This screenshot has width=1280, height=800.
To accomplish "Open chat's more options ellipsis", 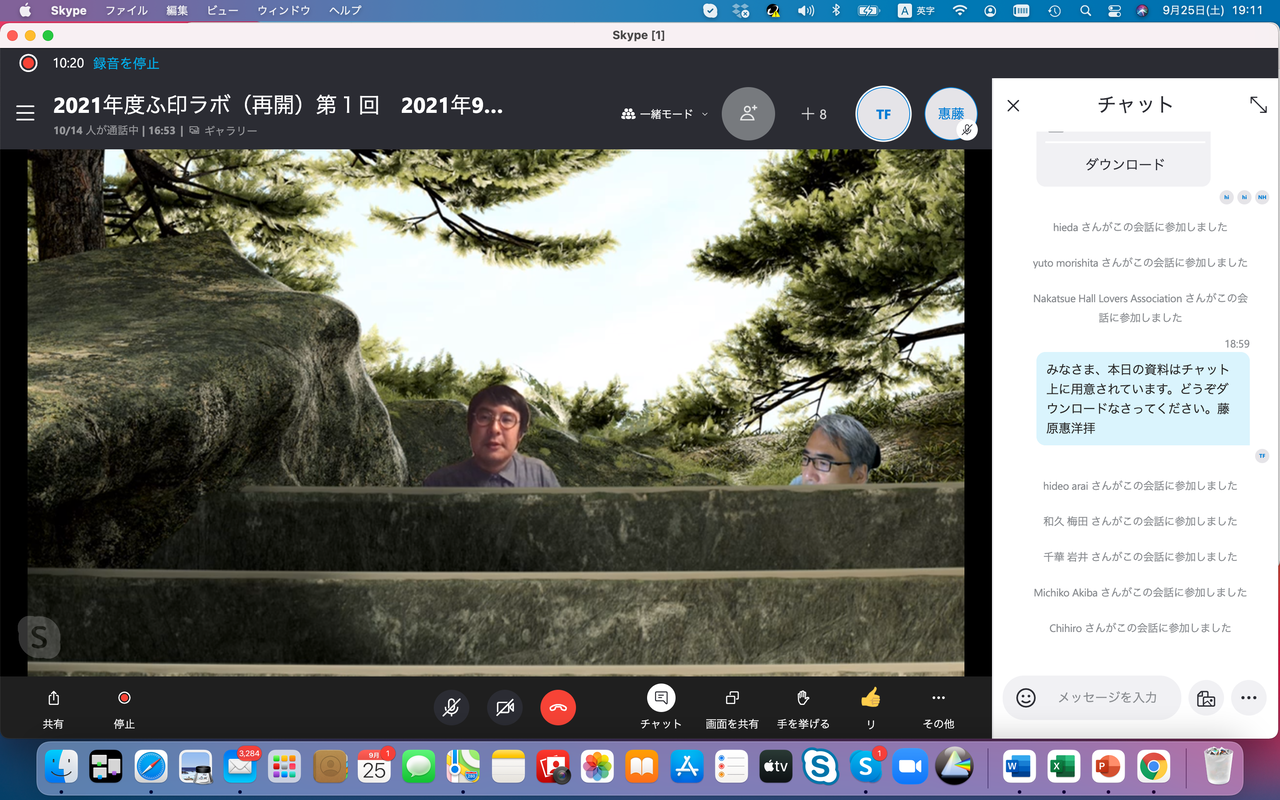I will (x=1249, y=698).
